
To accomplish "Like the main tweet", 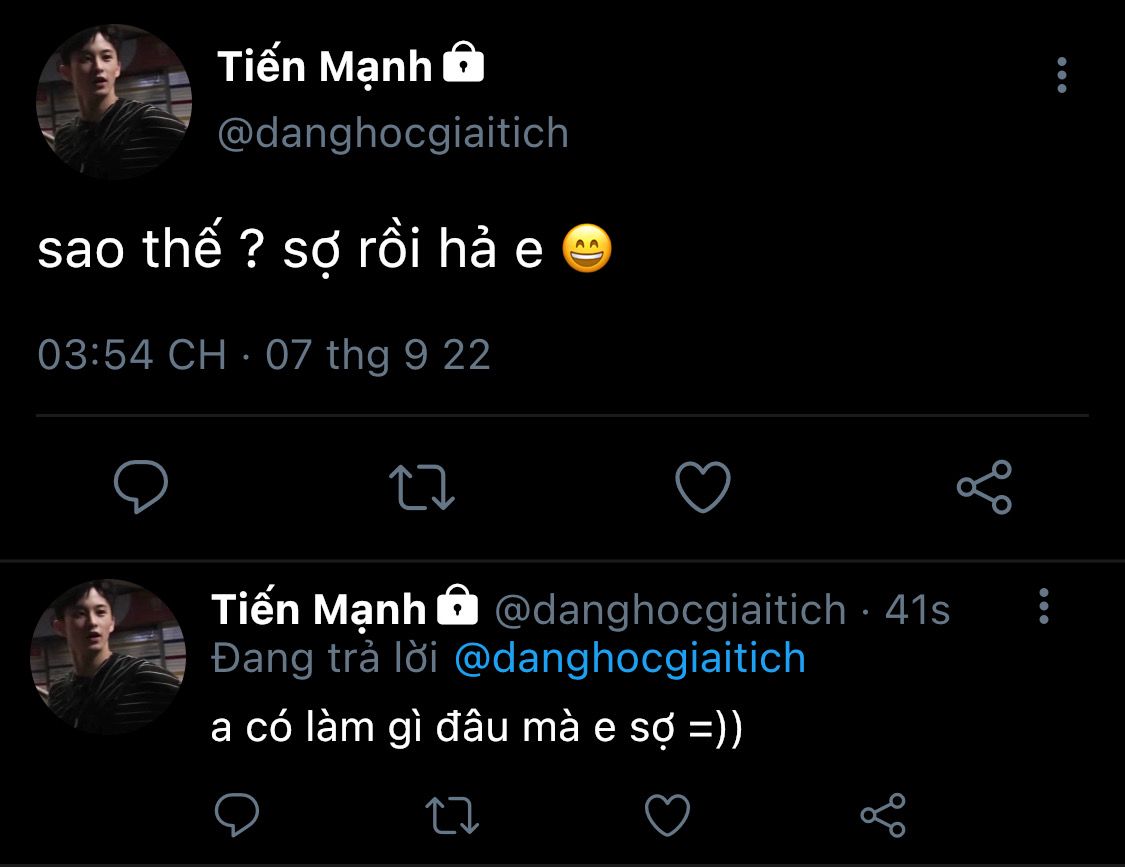I will point(703,487).
